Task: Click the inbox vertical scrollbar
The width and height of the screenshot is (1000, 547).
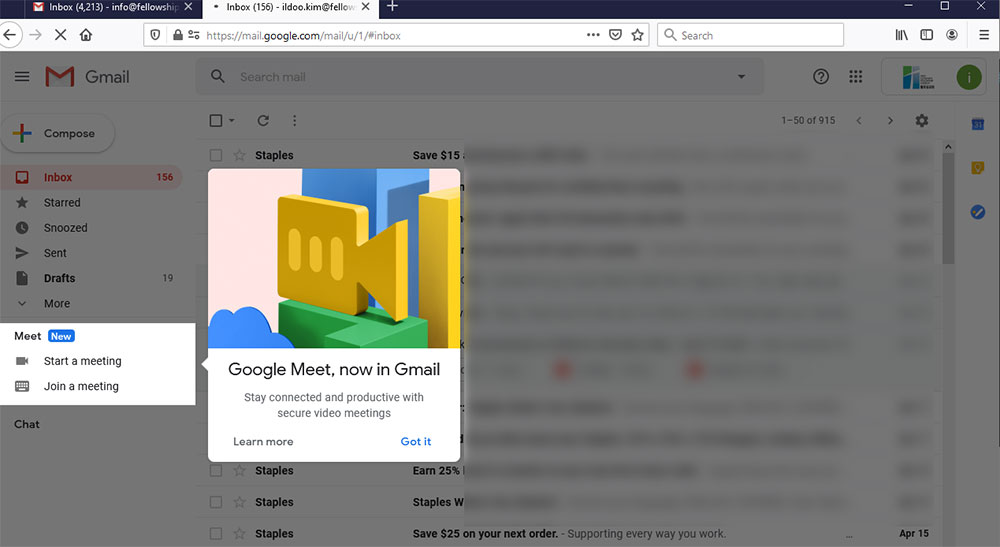Action: [948, 207]
